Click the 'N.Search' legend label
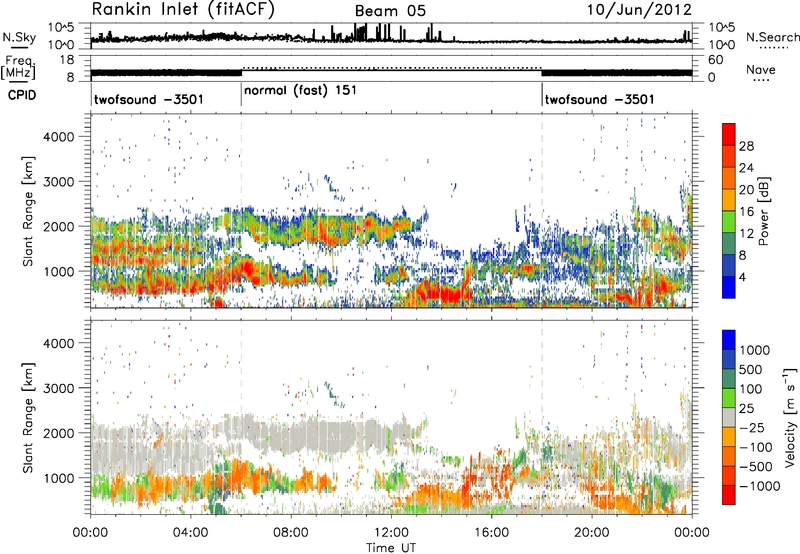Image resolution: width=800 pixels, height=554 pixels. 772,37
